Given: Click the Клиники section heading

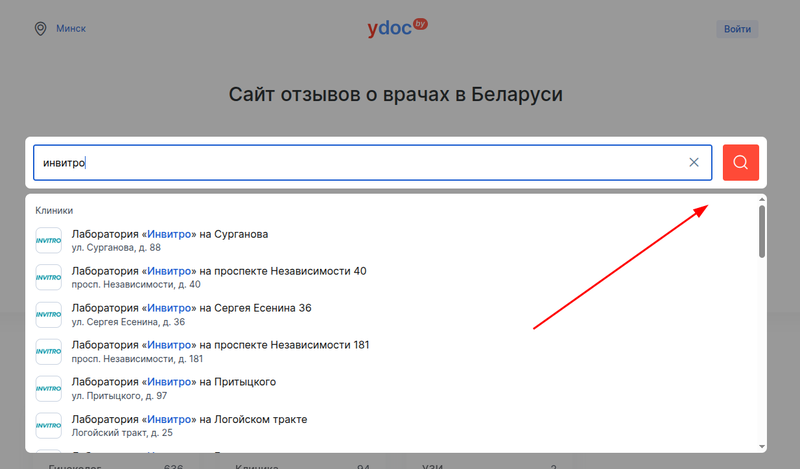Looking at the screenshot, I should pos(54,210).
